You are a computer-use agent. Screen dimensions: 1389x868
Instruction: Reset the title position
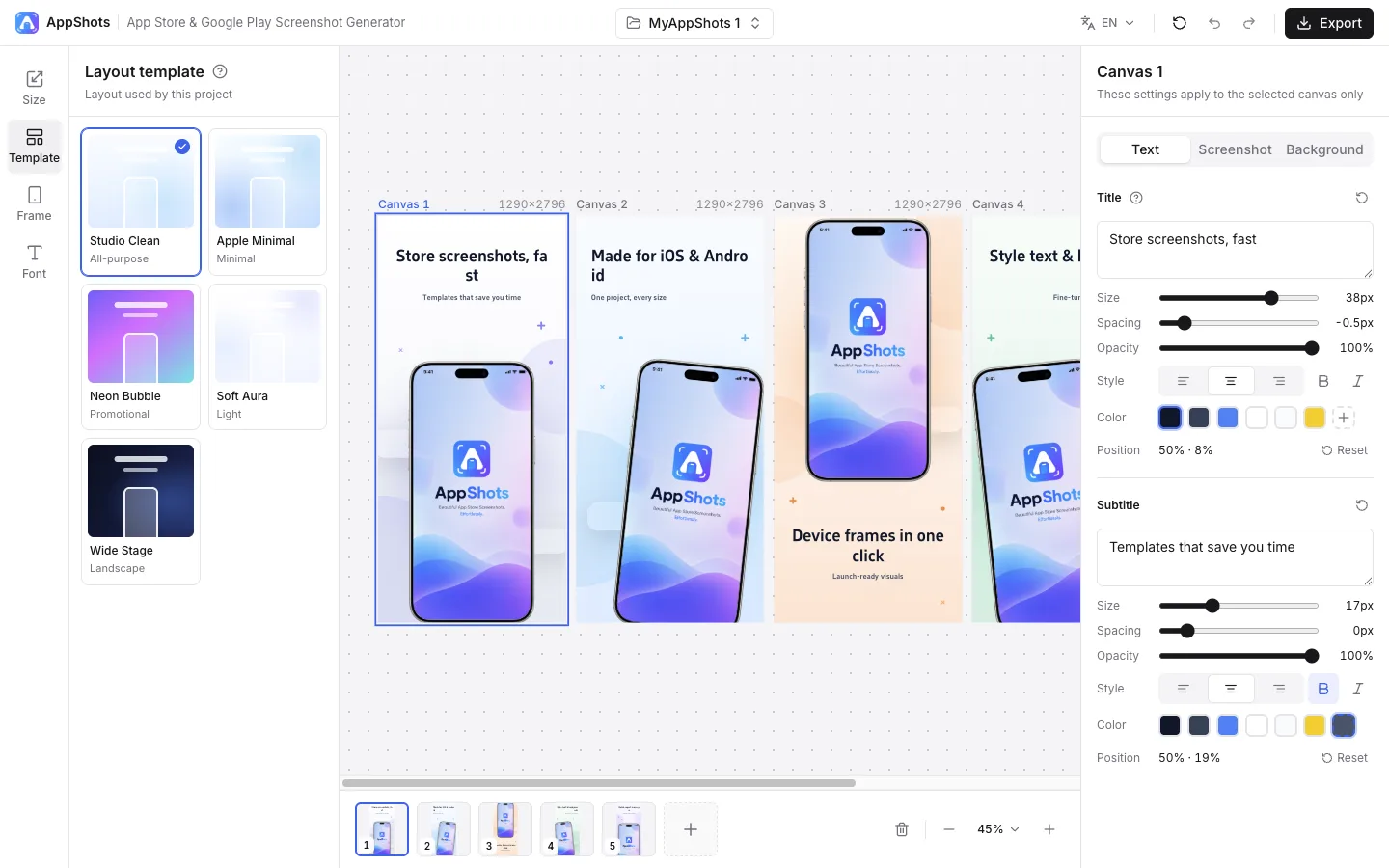pos(1345,450)
